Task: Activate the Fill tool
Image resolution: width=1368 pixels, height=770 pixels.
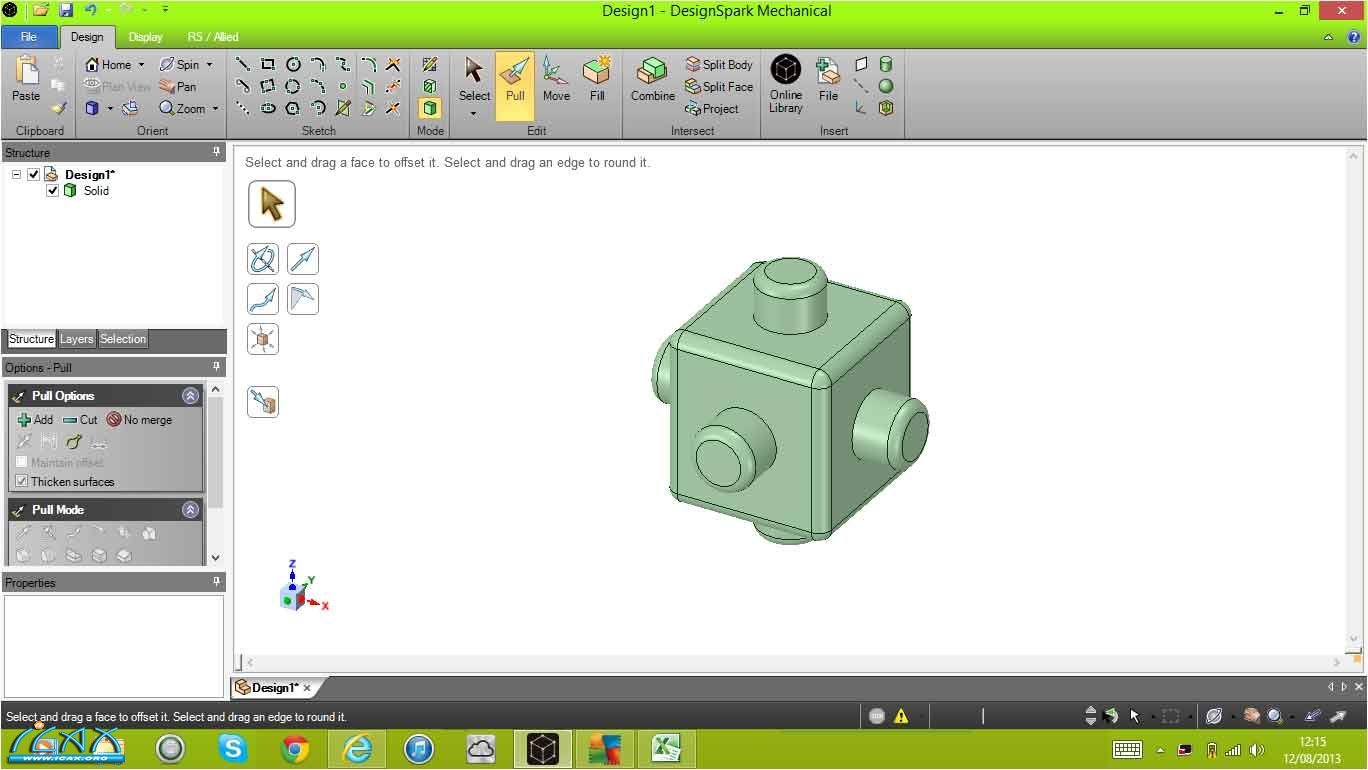Action: pos(597,80)
